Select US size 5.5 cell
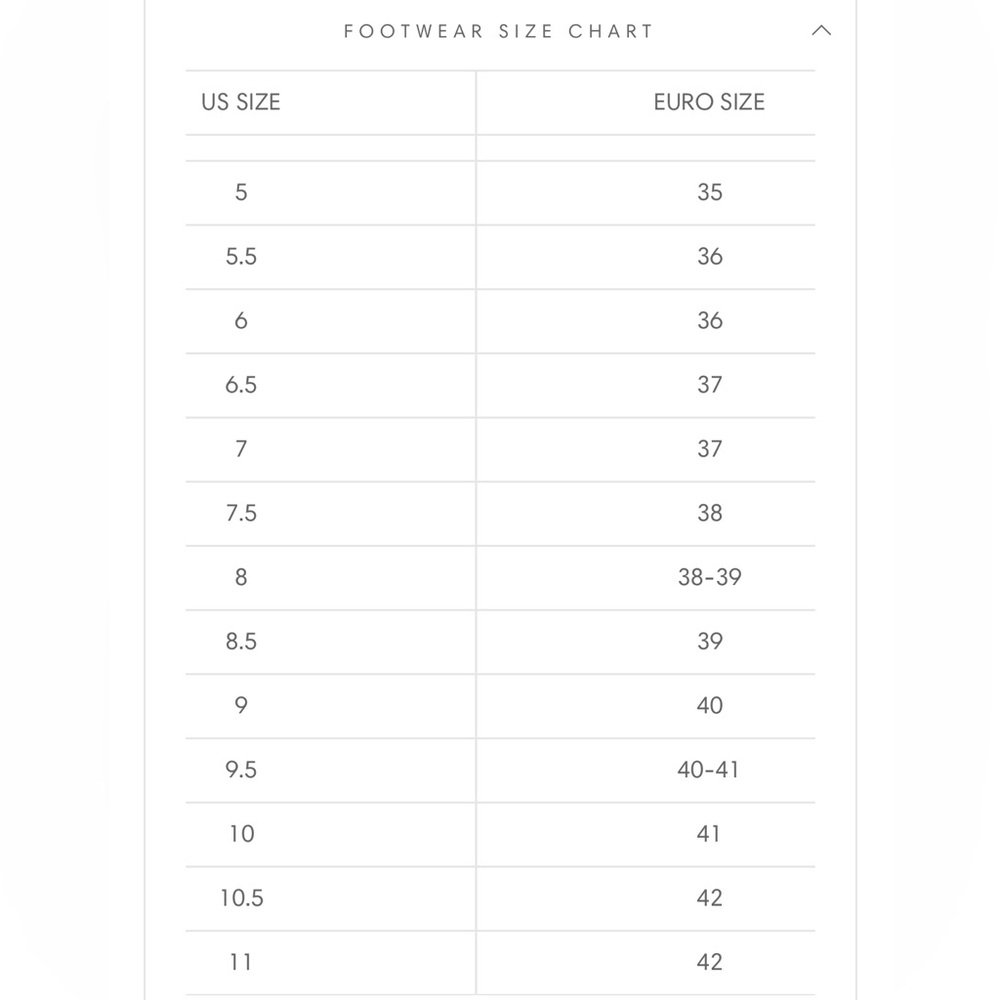The image size is (1000, 1000). 240,257
